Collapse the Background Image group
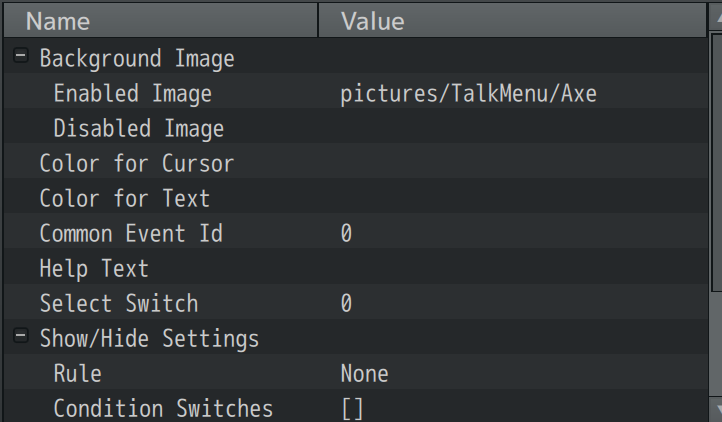The height and width of the screenshot is (422, 722). click(21, 58)
